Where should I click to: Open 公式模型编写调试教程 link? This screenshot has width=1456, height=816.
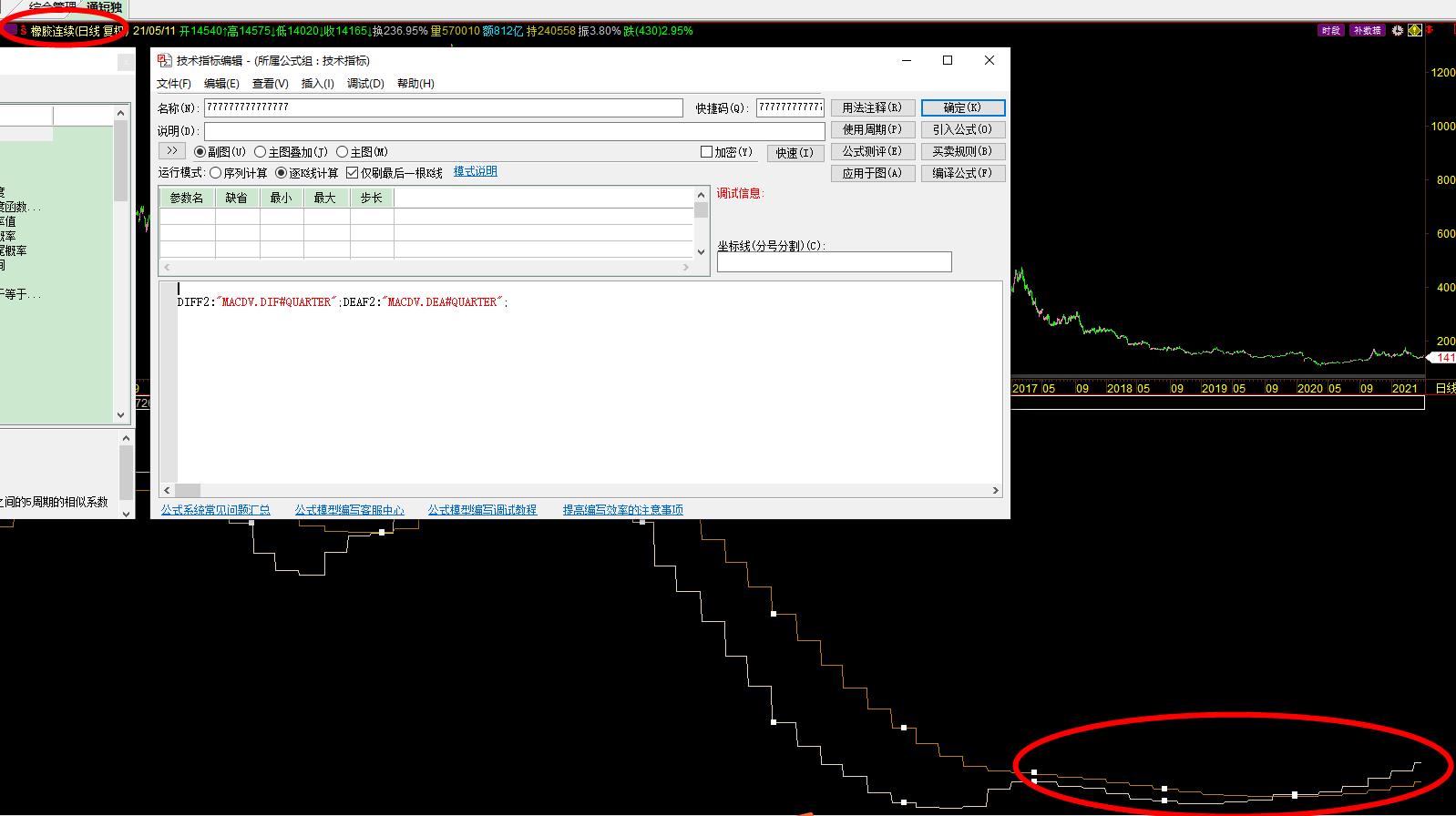coord(483,510)
